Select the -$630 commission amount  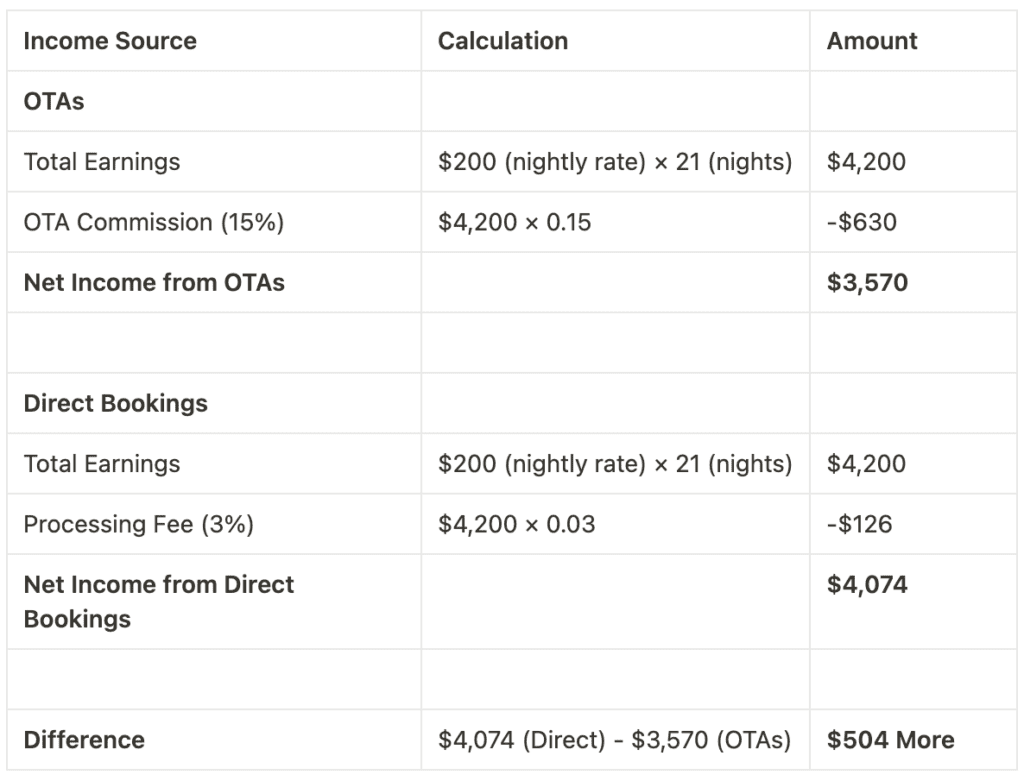(862, 222)
